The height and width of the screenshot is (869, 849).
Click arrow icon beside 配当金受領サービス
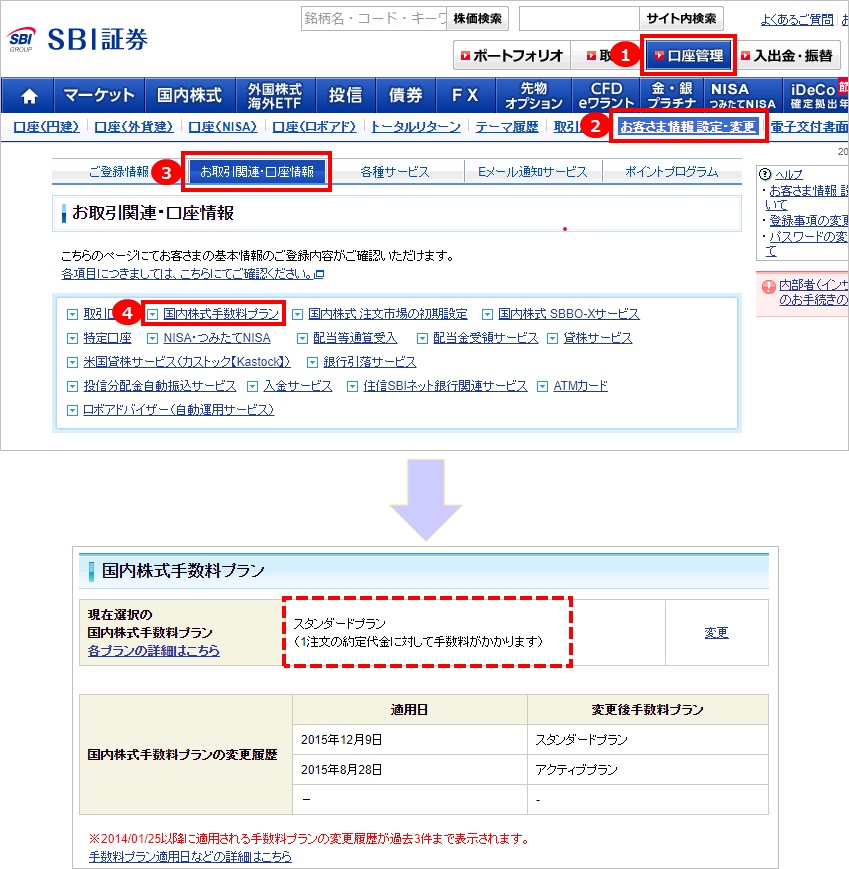pos(422,339)
